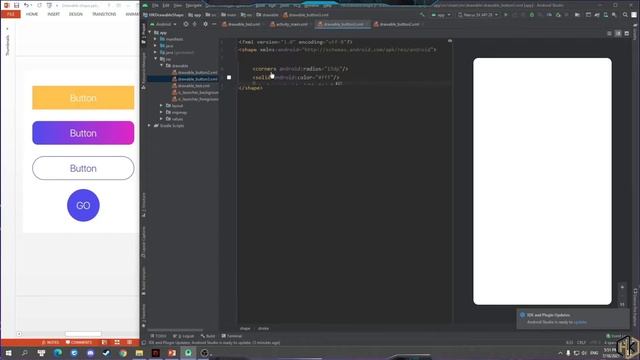This screenshot has width=640, height=360.
Task: Open Chrome from the taskbar
Action: [123, 353]
